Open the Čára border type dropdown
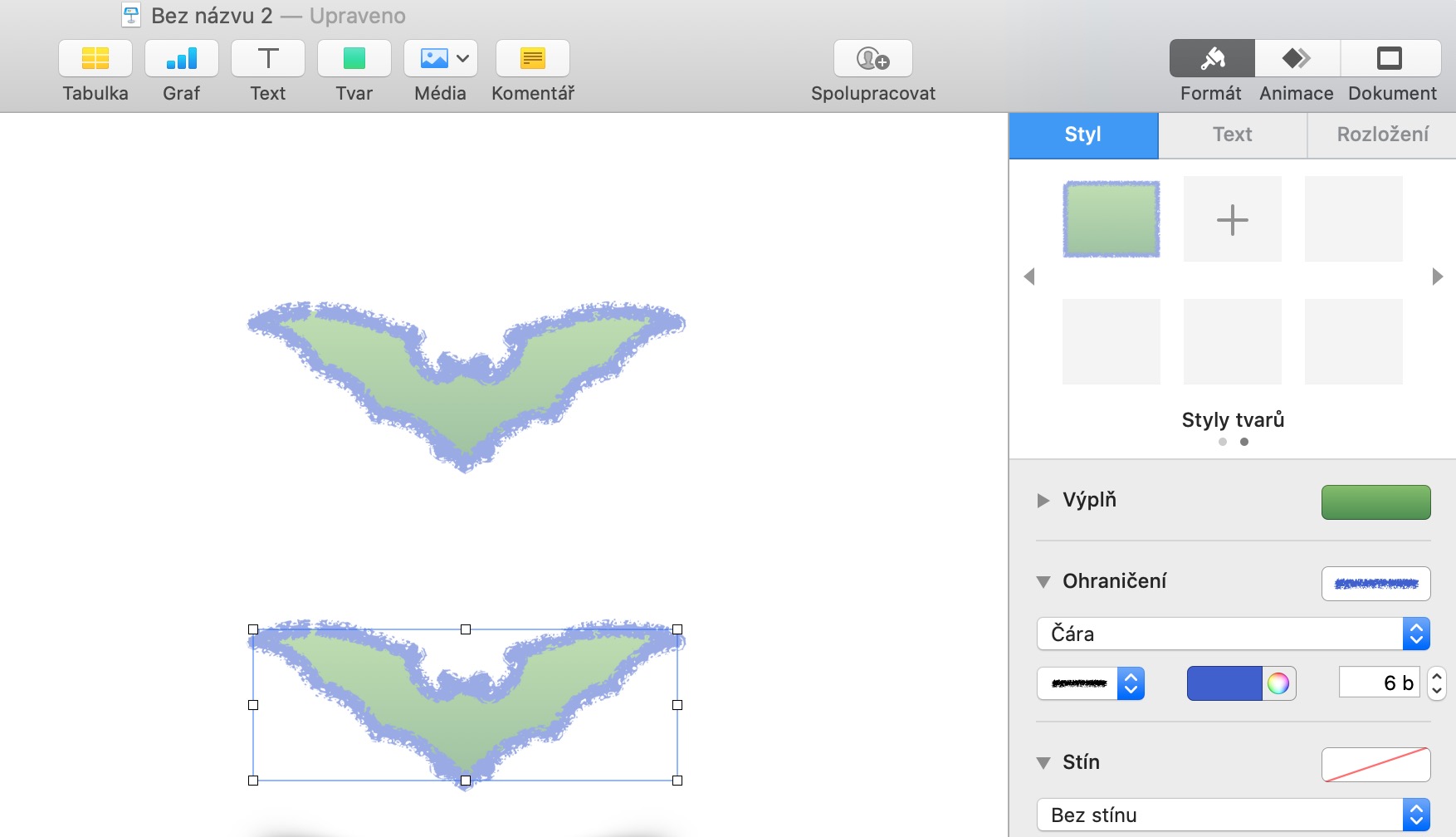Screen dimensions: 1456x837 (x=1233, y=634)
